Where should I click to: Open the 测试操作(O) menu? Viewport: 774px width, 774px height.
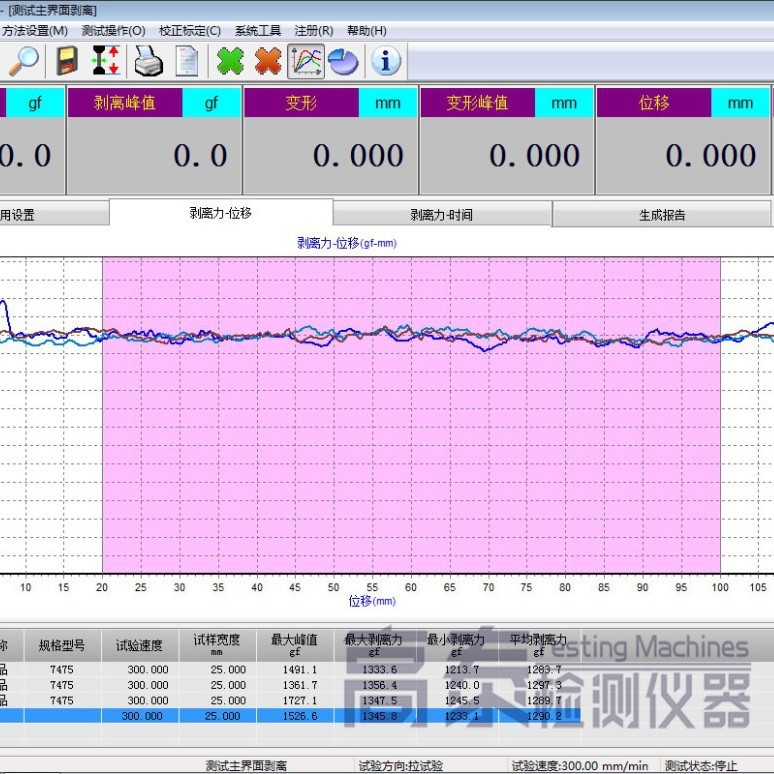(x=113, y=31)
